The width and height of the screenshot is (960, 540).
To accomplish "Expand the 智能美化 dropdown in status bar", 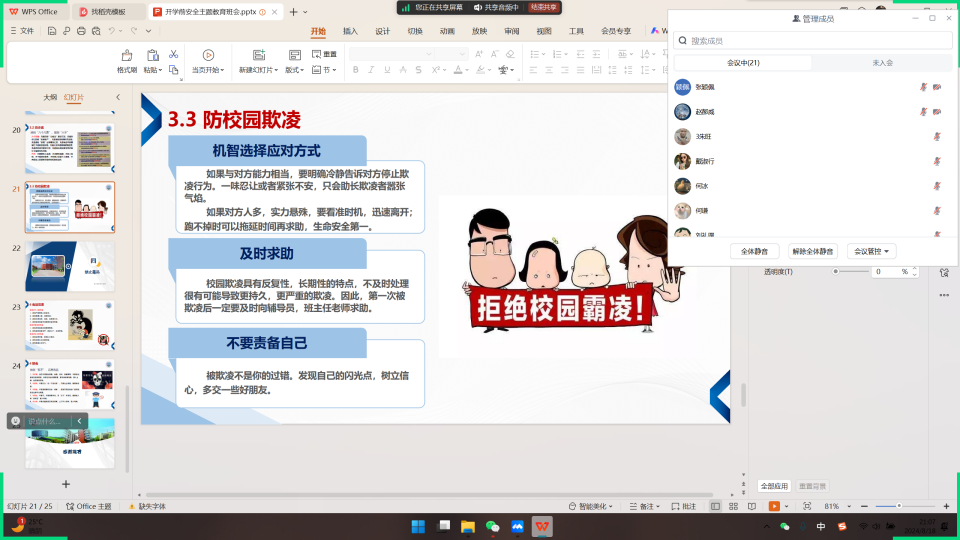I will click(x=591, y=507).
